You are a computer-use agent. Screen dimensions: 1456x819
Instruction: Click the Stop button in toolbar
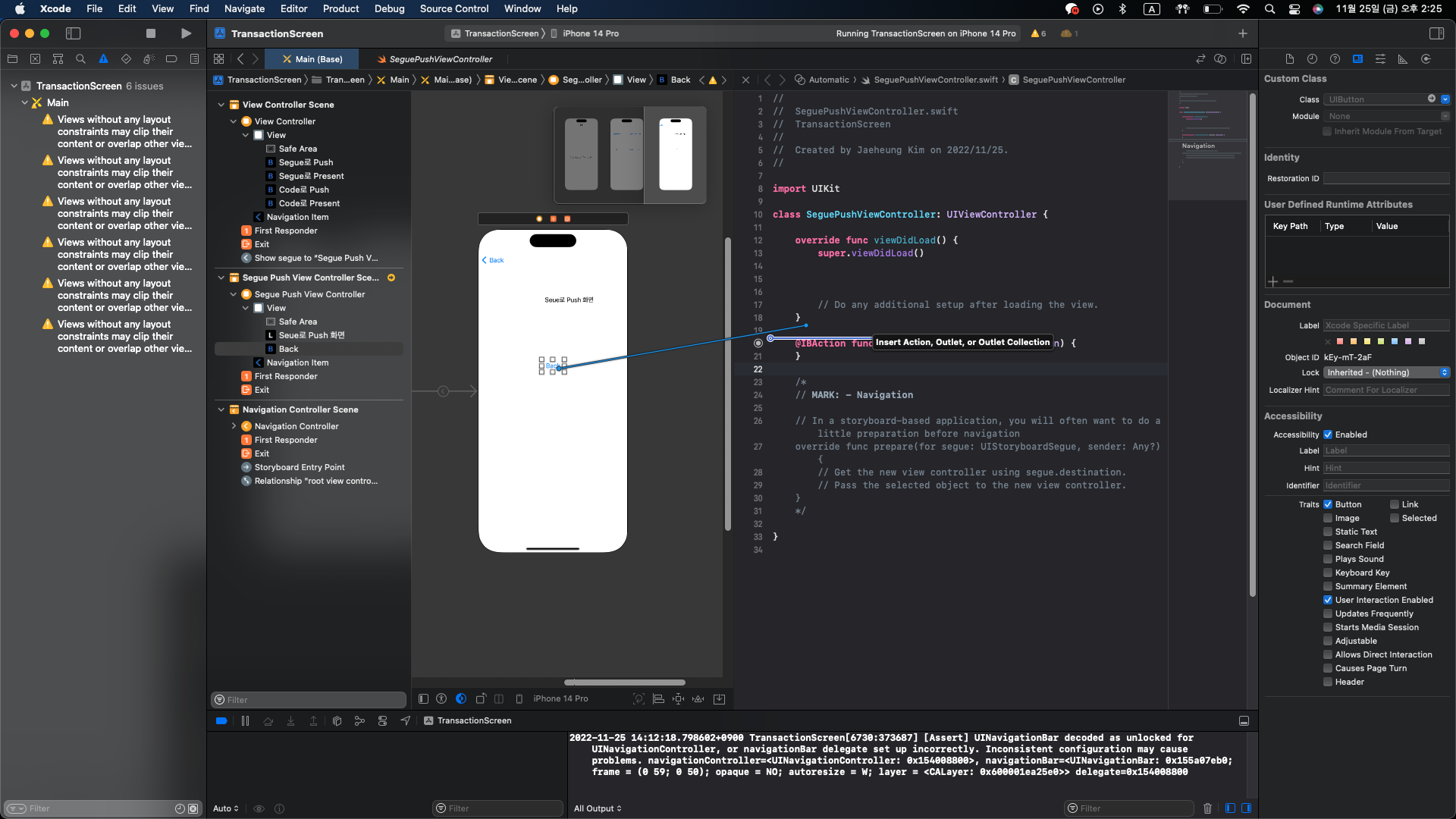click(151, 33)
